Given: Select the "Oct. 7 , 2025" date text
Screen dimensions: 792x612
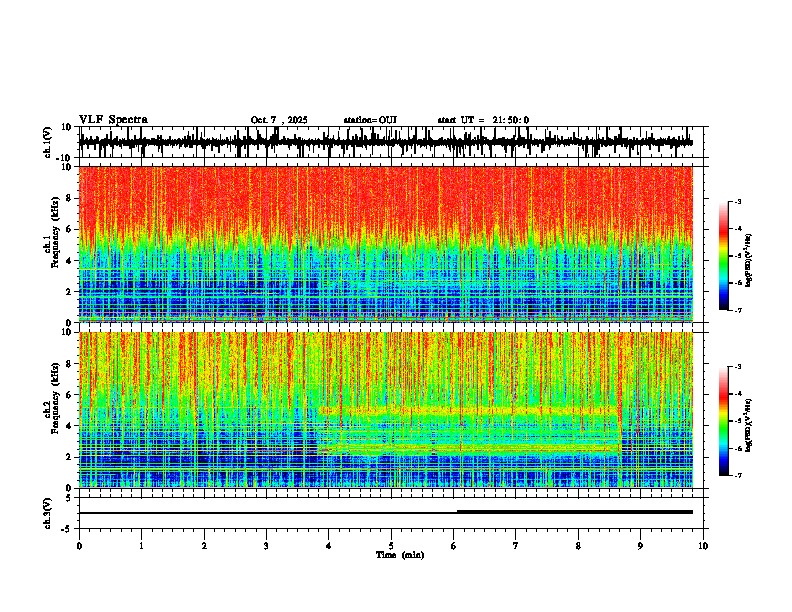Looking at the screenshot, I should point(279,120).
